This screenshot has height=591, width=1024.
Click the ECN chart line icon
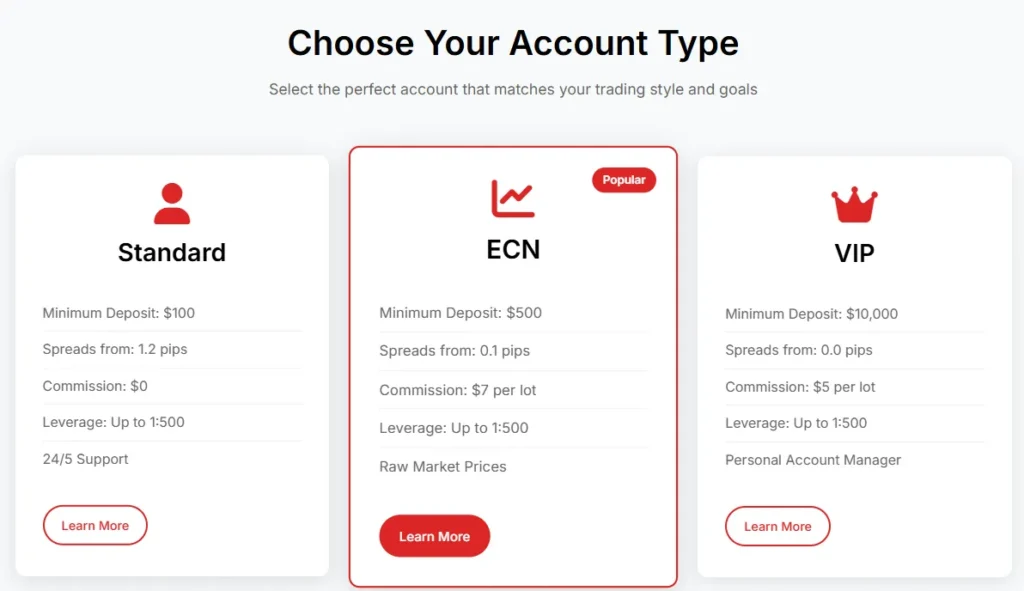click(513, 198)
